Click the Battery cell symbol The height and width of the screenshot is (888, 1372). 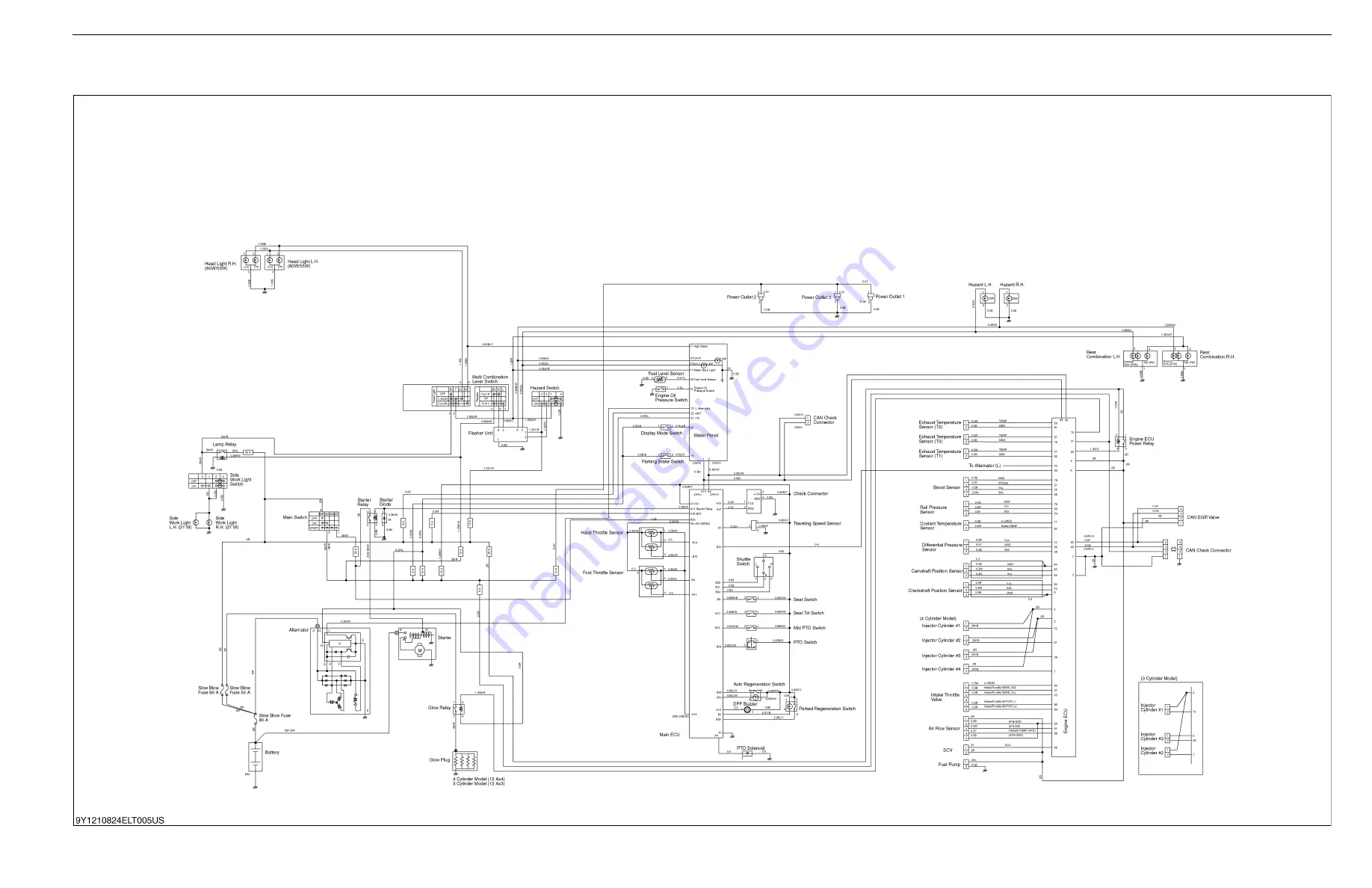(x=255, y=756)
